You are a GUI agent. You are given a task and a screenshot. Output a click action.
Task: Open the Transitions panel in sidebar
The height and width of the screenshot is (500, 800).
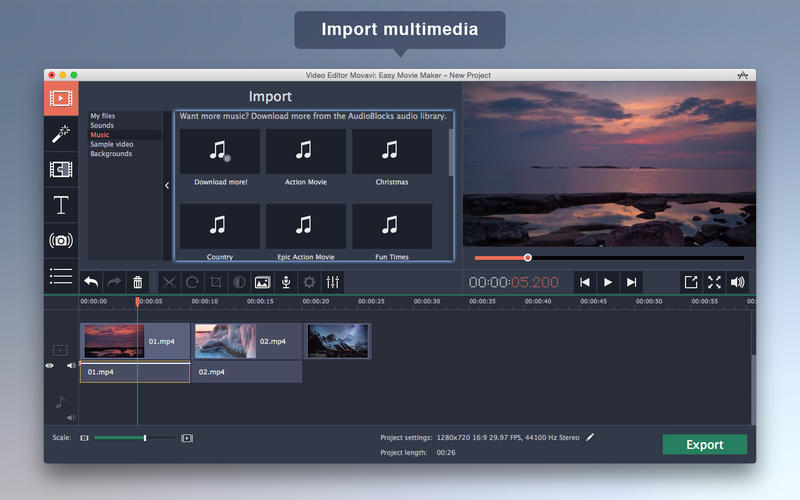(x=61, y=169)
